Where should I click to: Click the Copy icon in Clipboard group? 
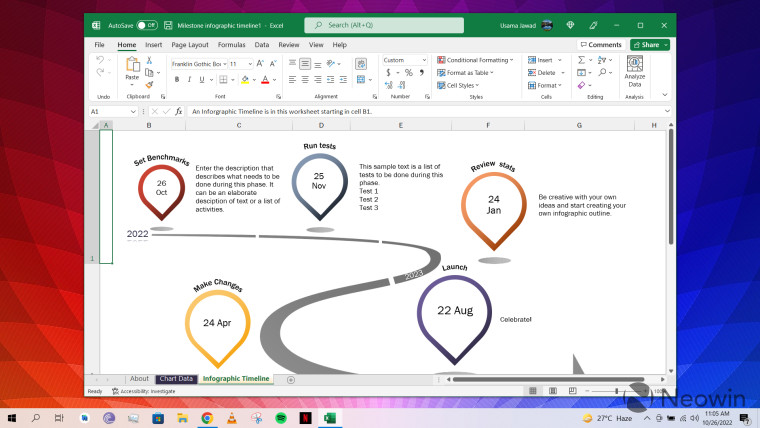[149, 73]
